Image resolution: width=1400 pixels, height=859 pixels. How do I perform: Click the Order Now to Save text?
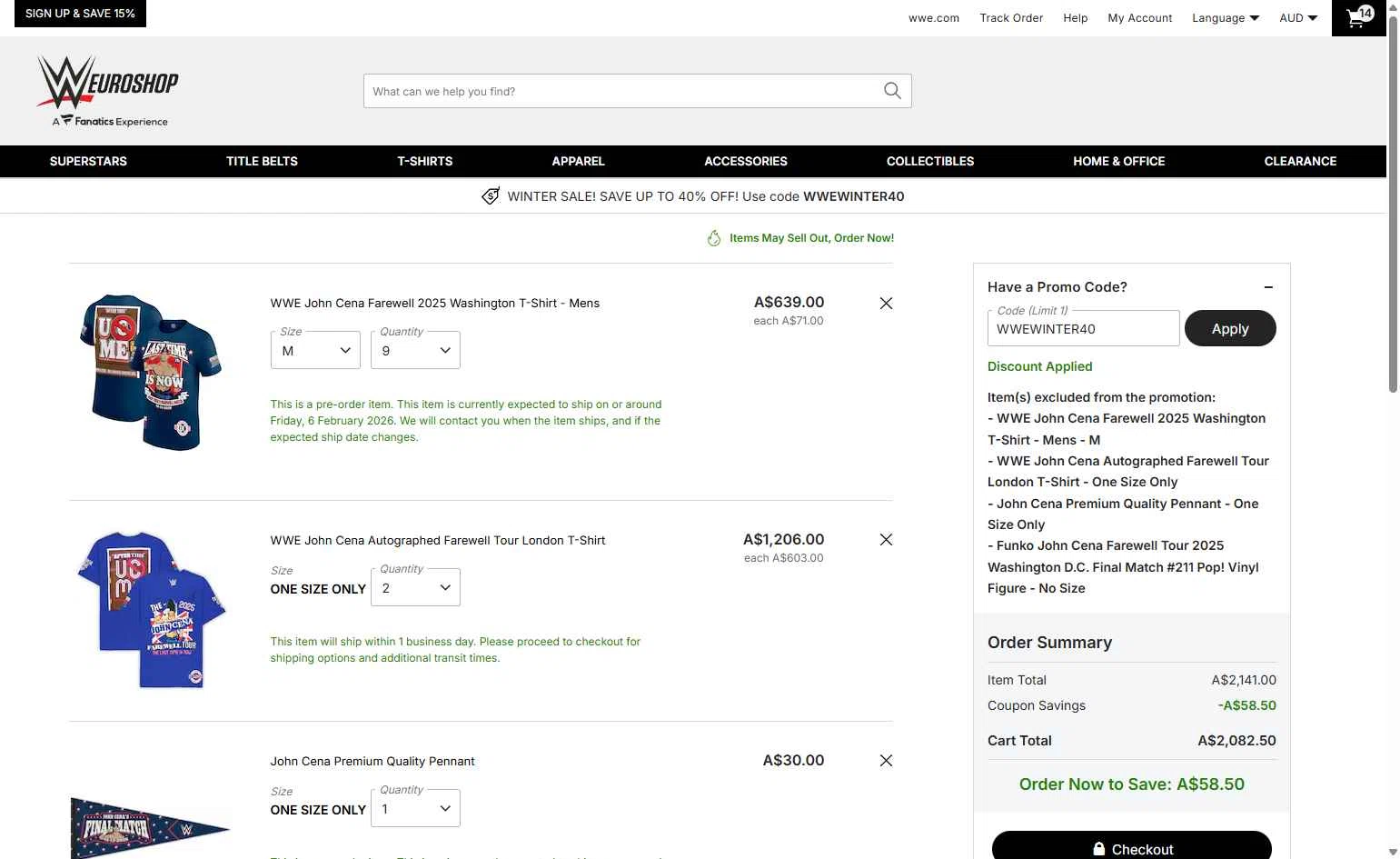pyautogui.click(x=1132, y=784)
